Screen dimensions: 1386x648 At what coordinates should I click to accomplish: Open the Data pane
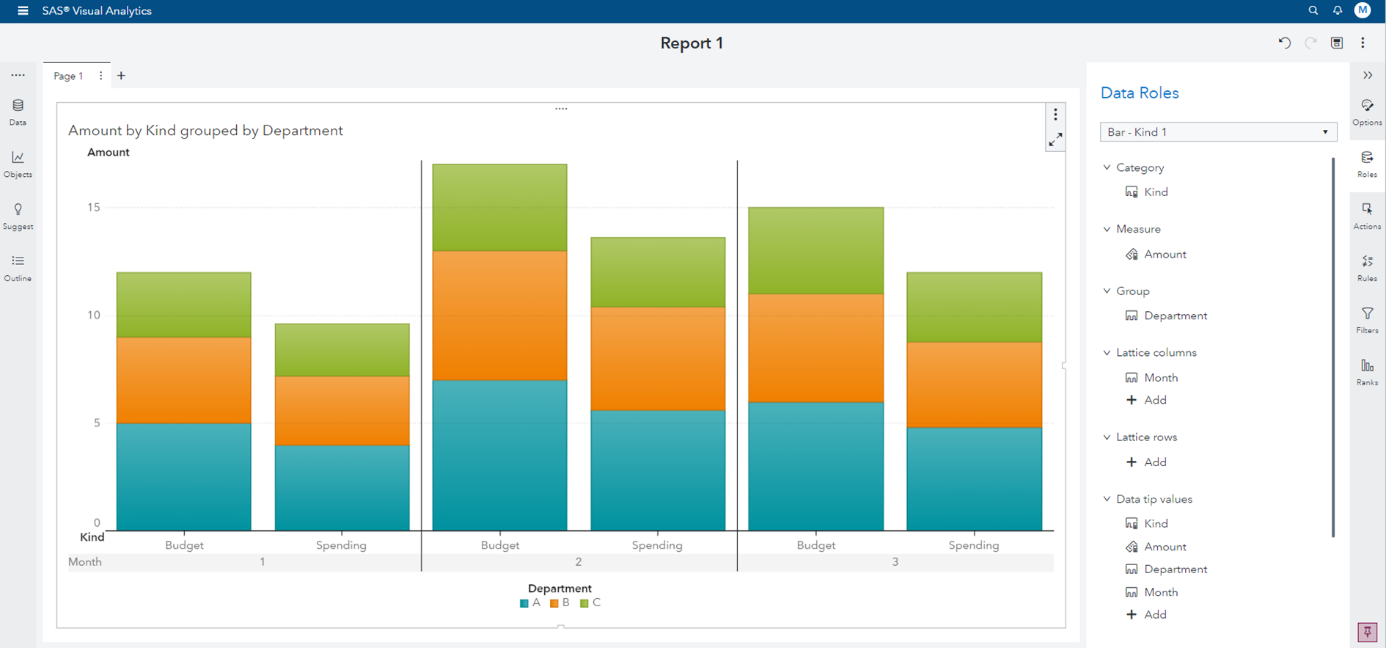[x=17, y=110]
